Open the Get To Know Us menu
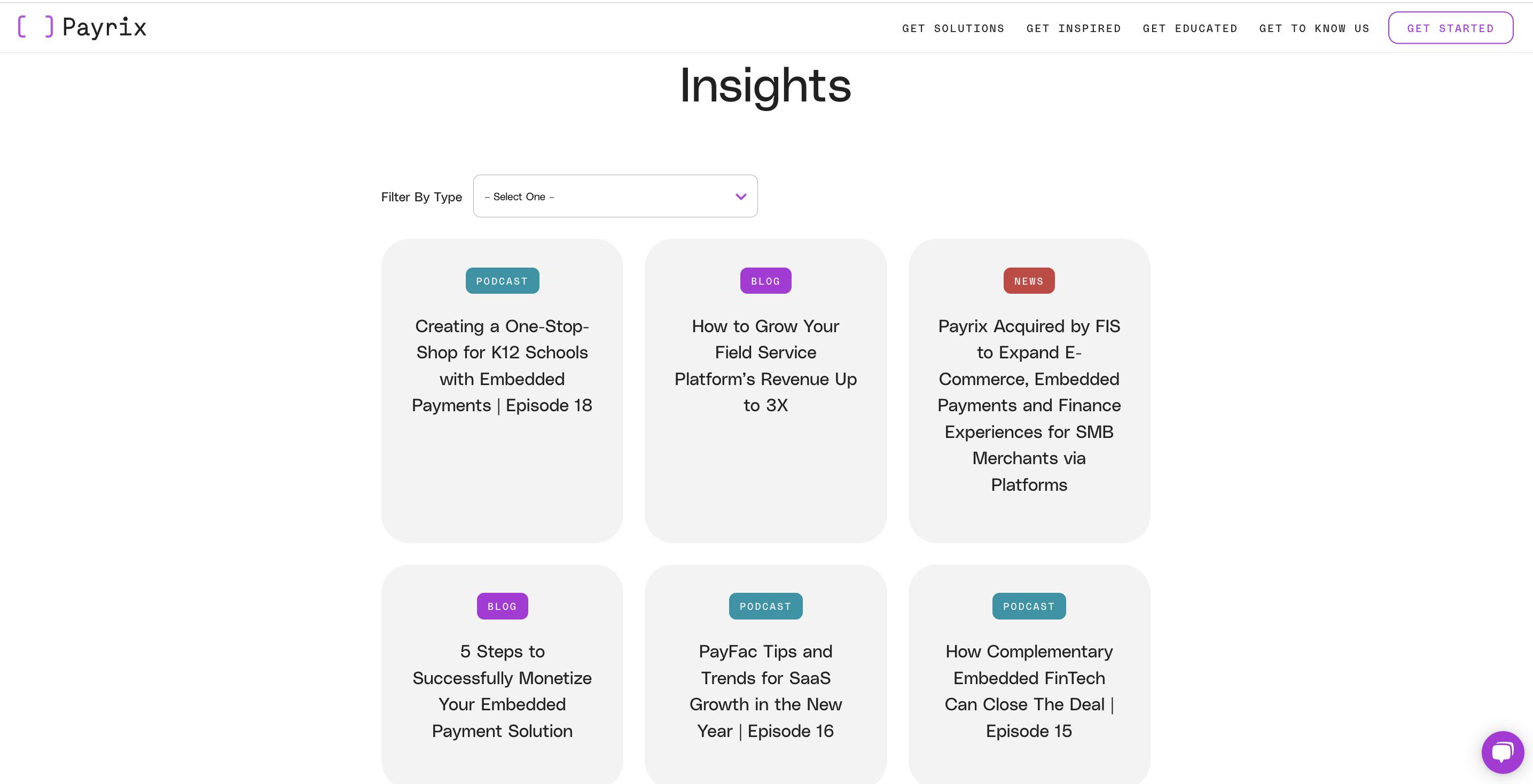 pyautogui.click(x=1314, y=28)
